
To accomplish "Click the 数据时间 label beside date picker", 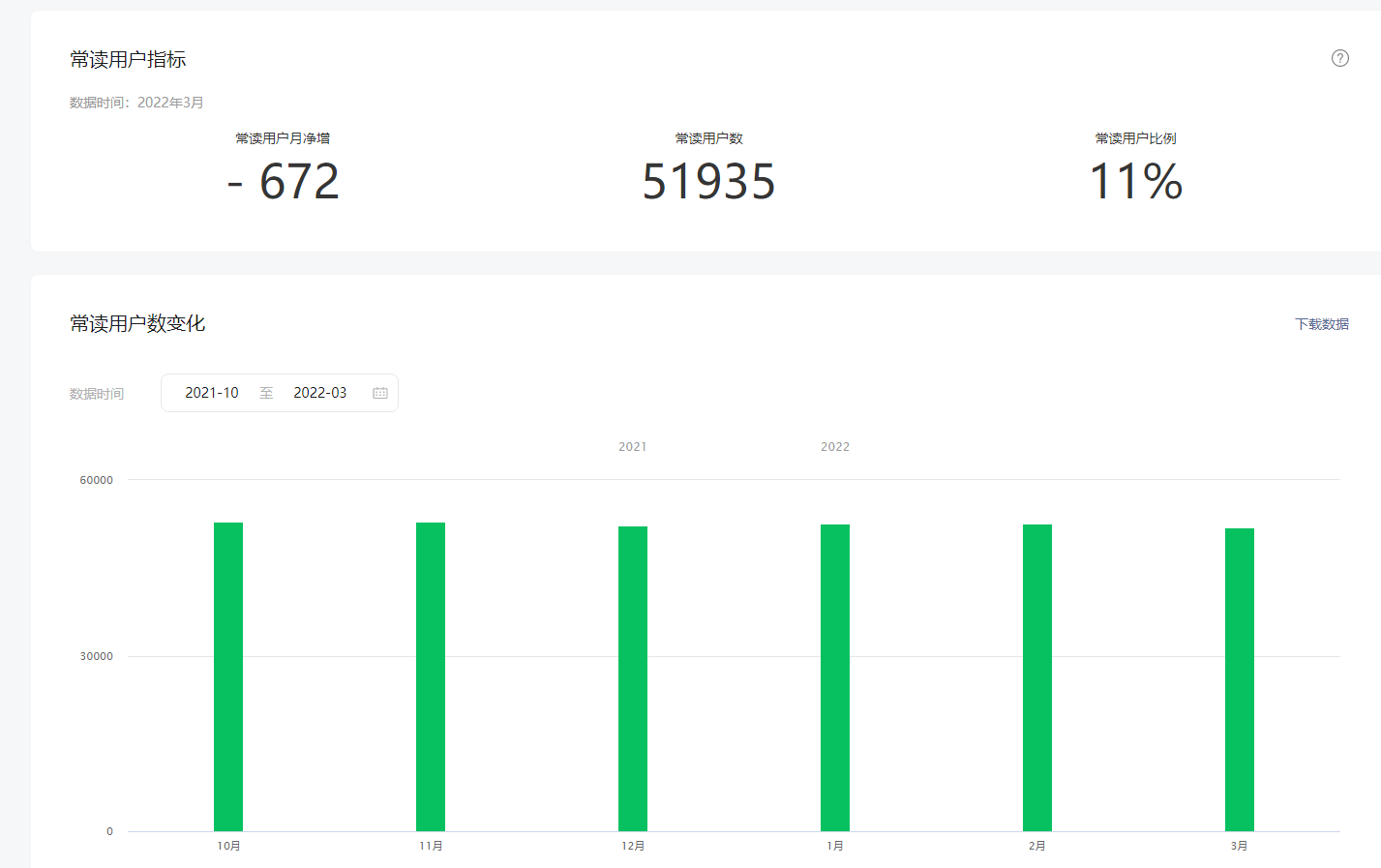I will [x=97, y=394].
